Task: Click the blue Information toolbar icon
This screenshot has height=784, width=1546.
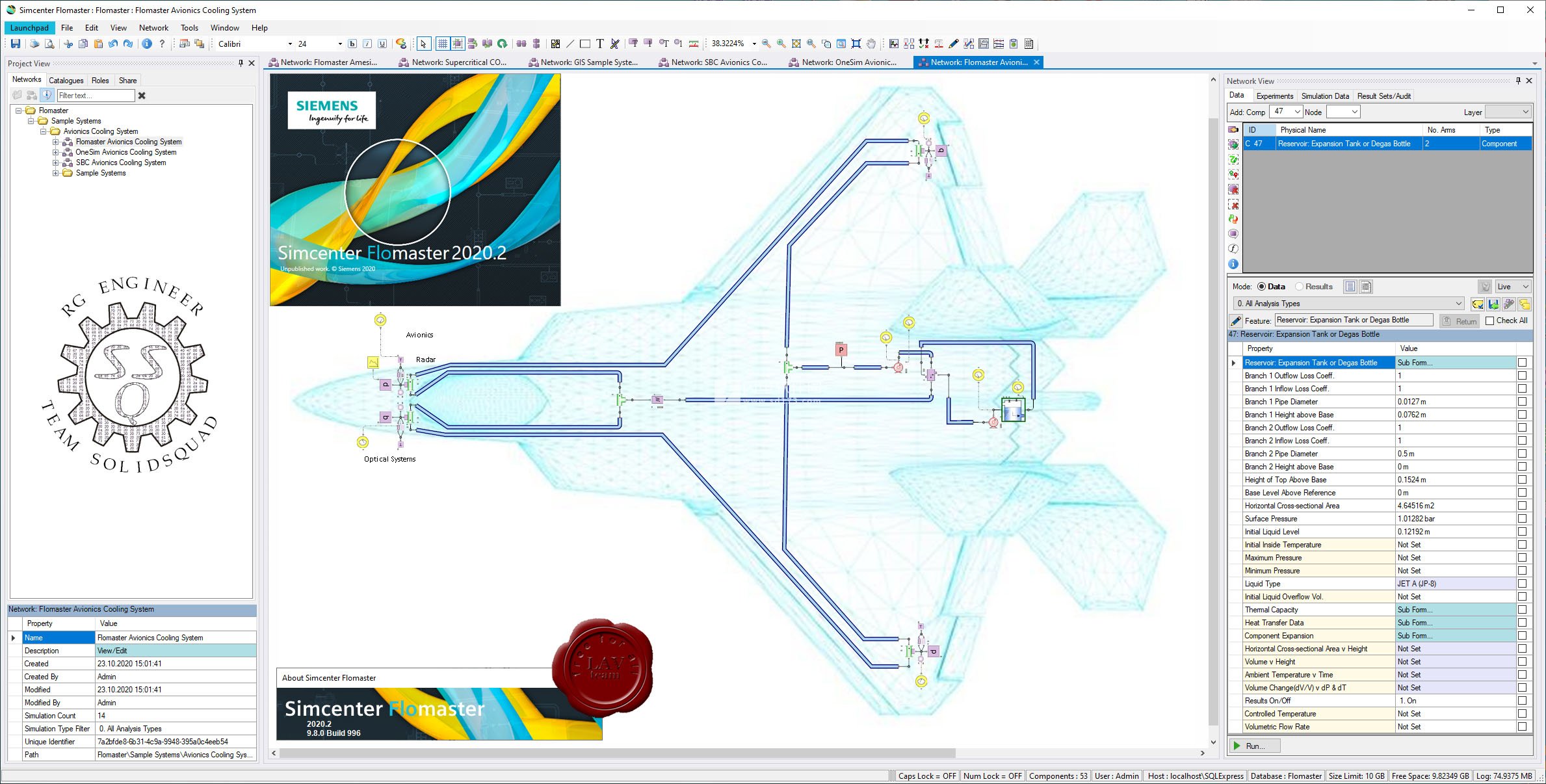Action: 147,44
